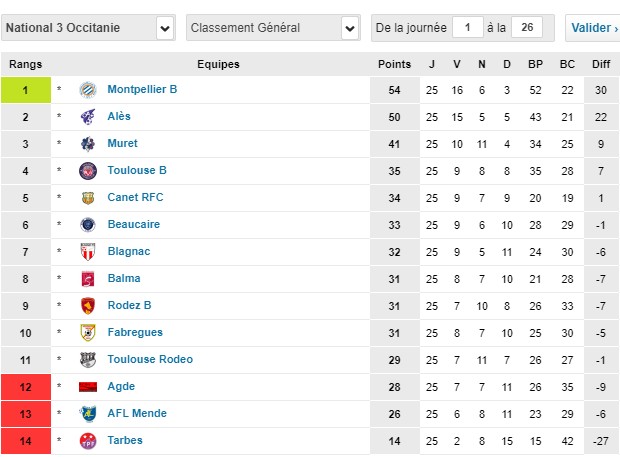620x457 pixels.
Task: Click the Montpellier B club crest icon
Action: 88,90
